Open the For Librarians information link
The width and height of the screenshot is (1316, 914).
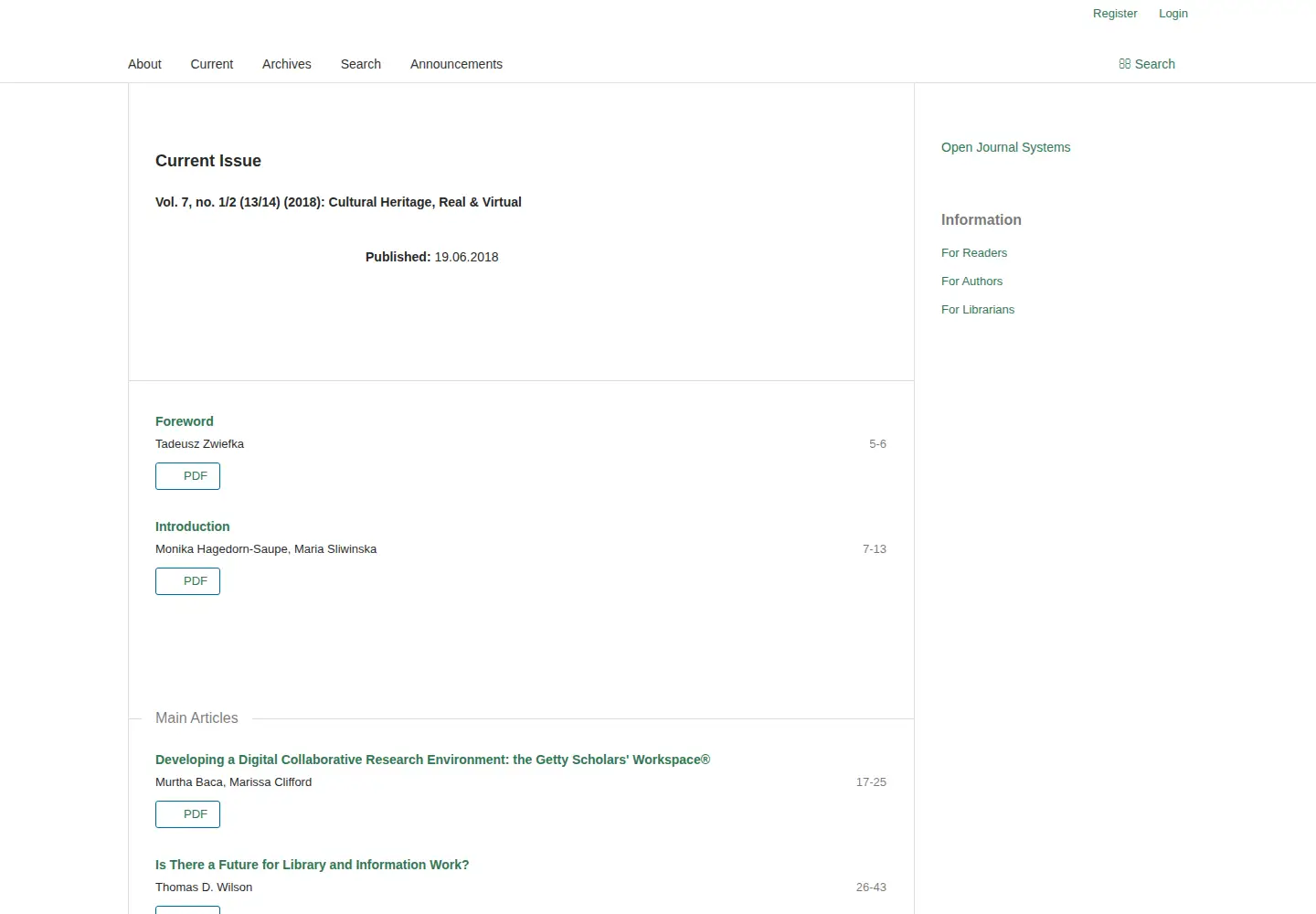tap(978, 310)
